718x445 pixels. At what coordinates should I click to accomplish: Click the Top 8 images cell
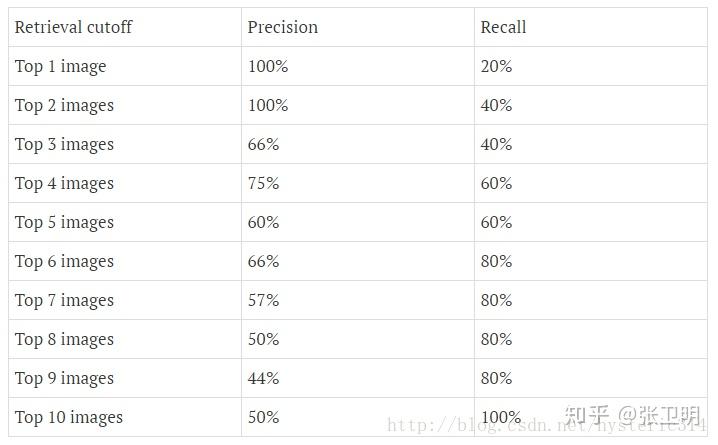(x=64, y=340)
